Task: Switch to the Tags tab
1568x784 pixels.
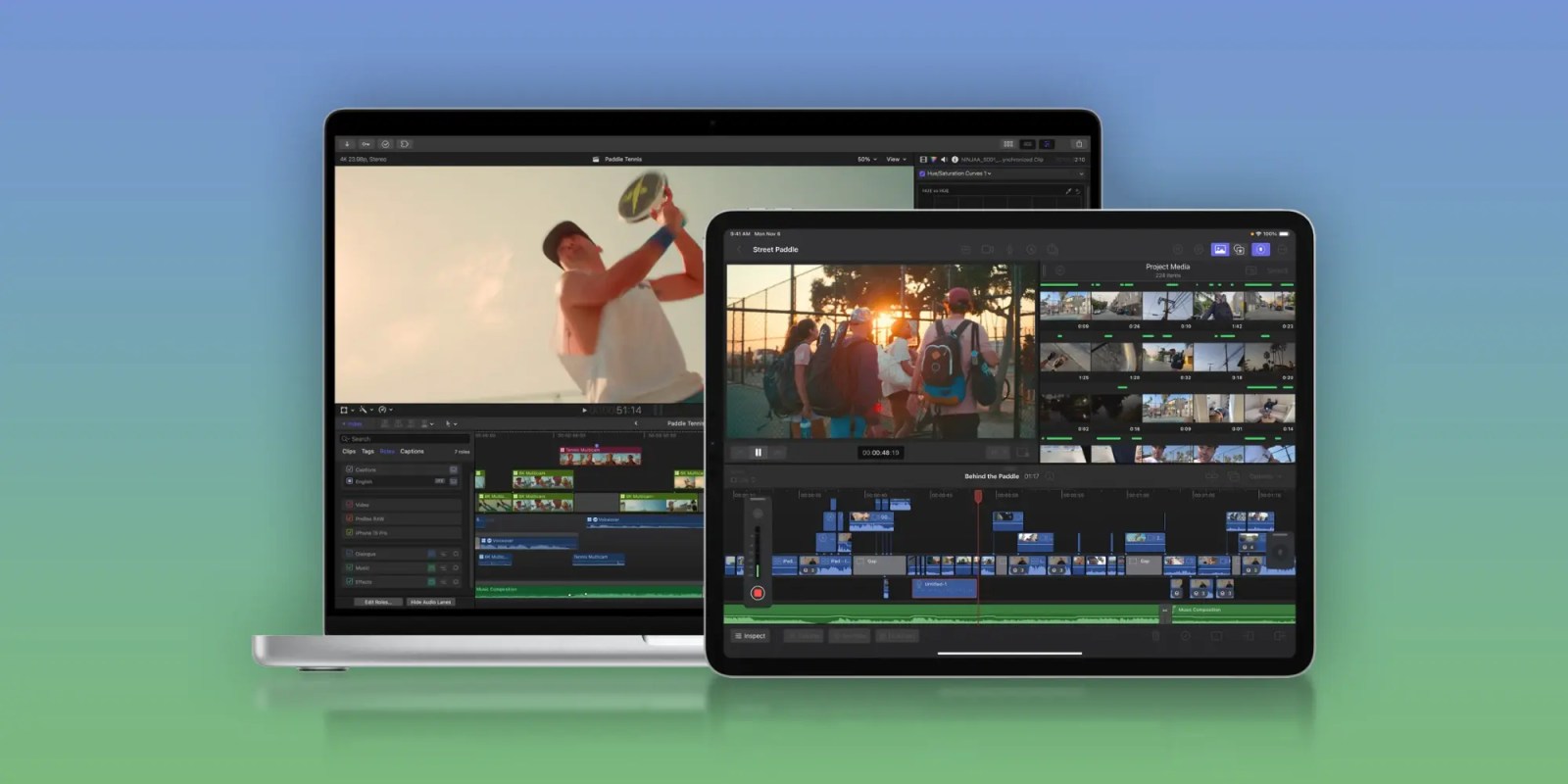Action: [x=367, y=452]
